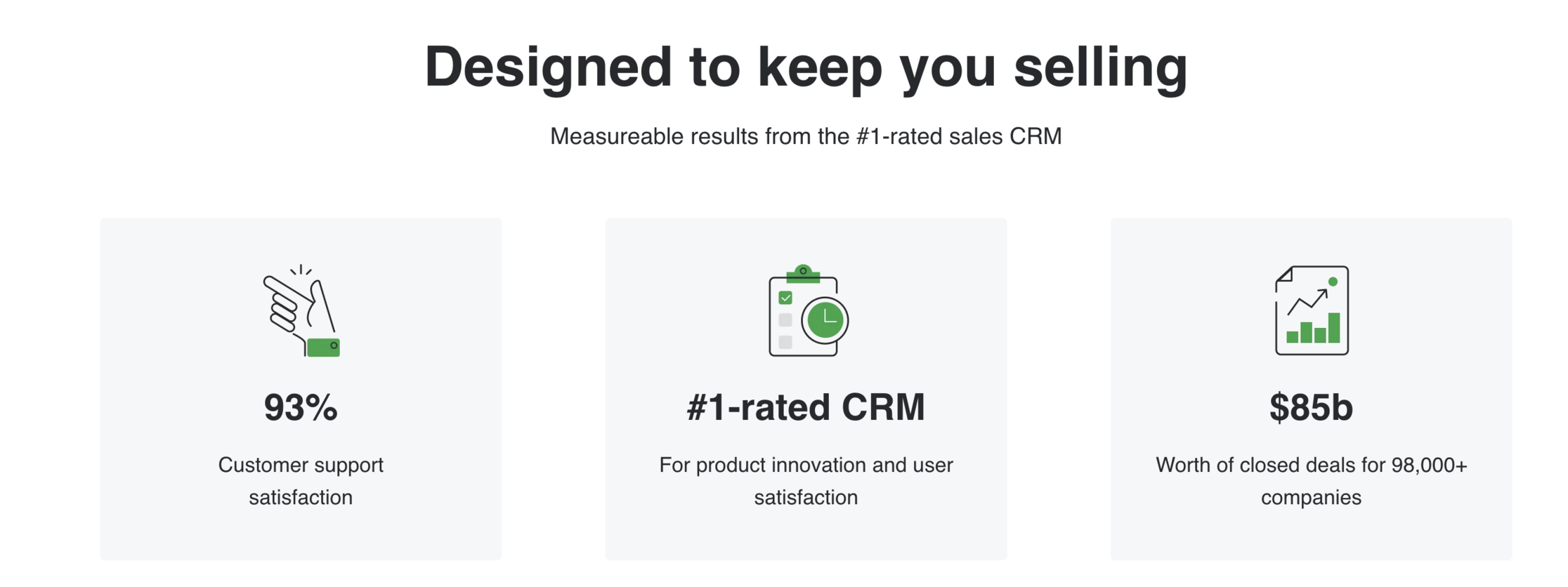This screenshot has height=587, width=1568.
Task: Click the green bar chart in report icon
Action: click(x=1313, y=329)
